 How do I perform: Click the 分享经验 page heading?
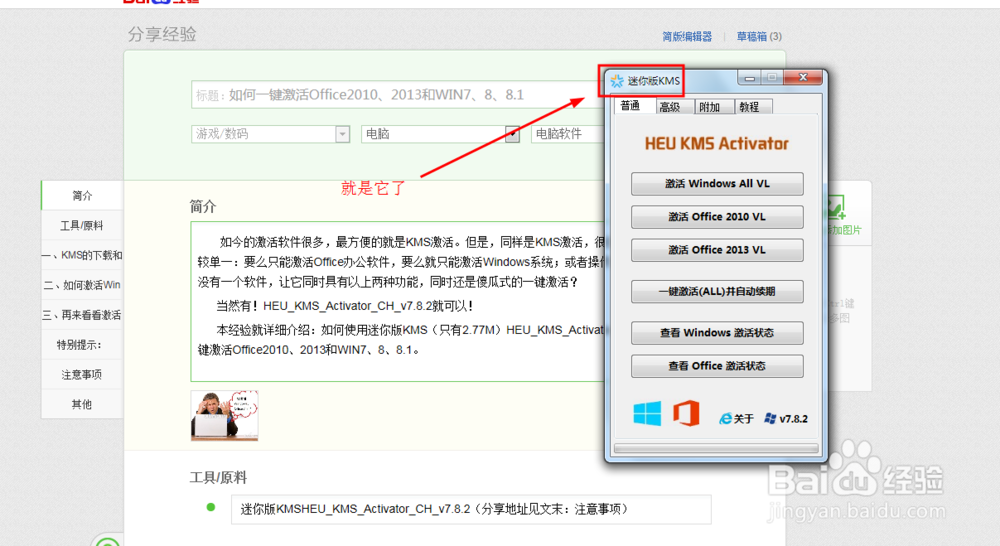(x=162, y=34)
